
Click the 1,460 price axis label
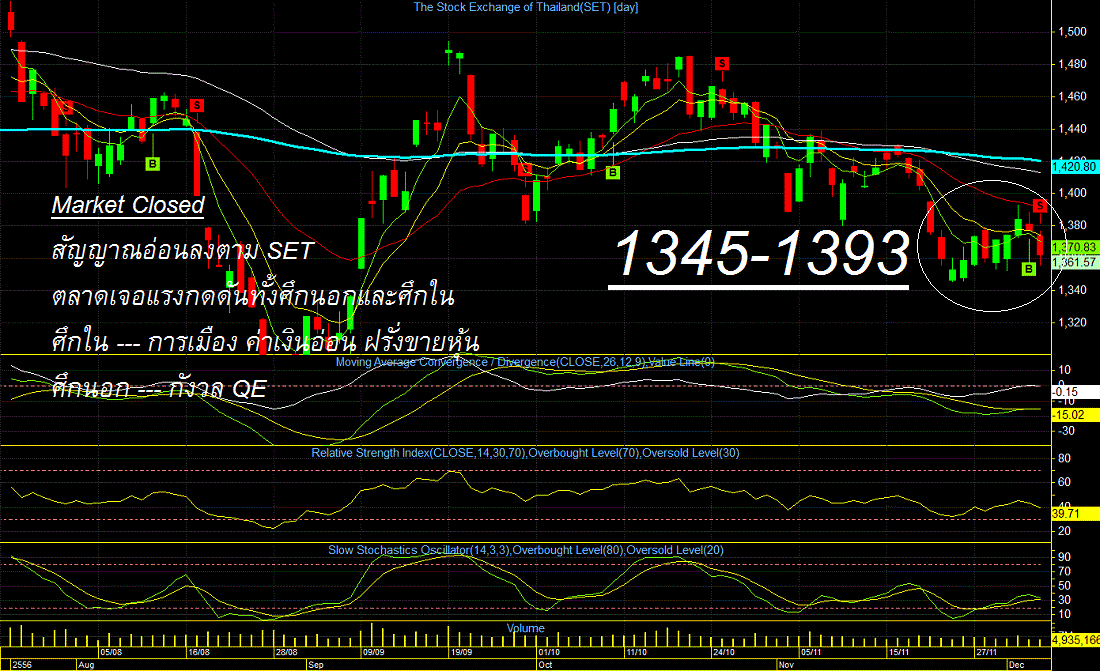point(1073,96)
